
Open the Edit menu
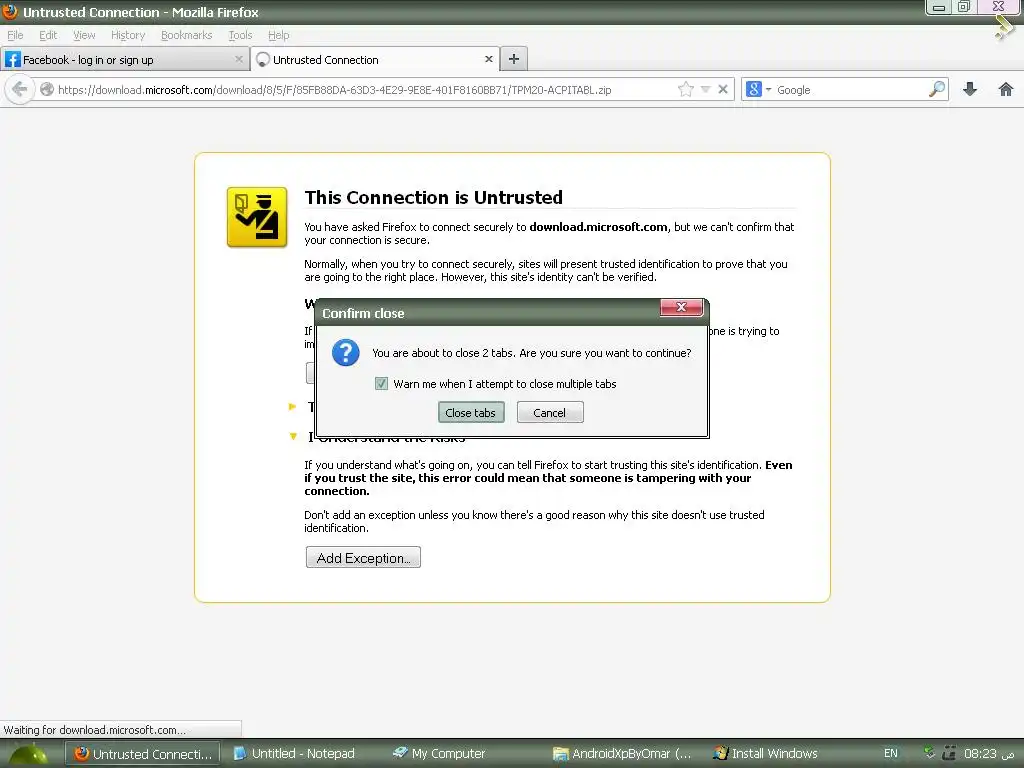pos(48,35)
